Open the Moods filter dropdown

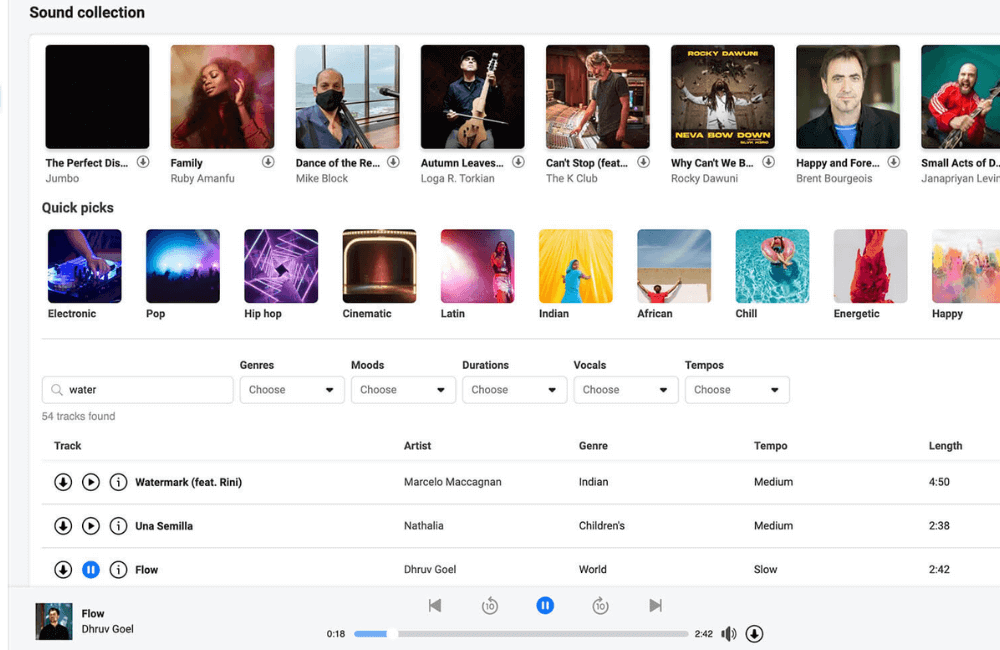tap(403, 389)
